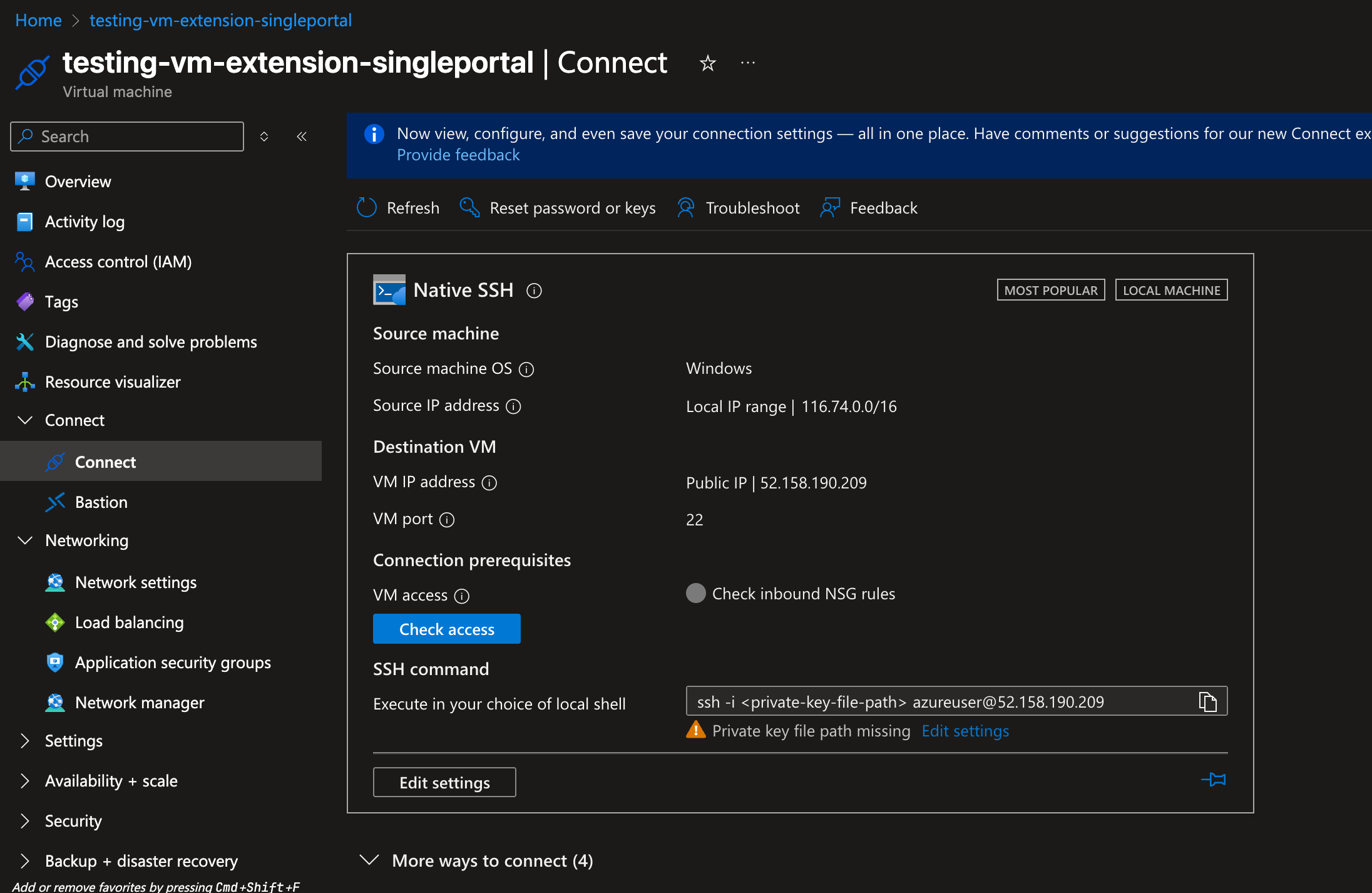Click the Resource visualizer icon

[x=24, y=381]
